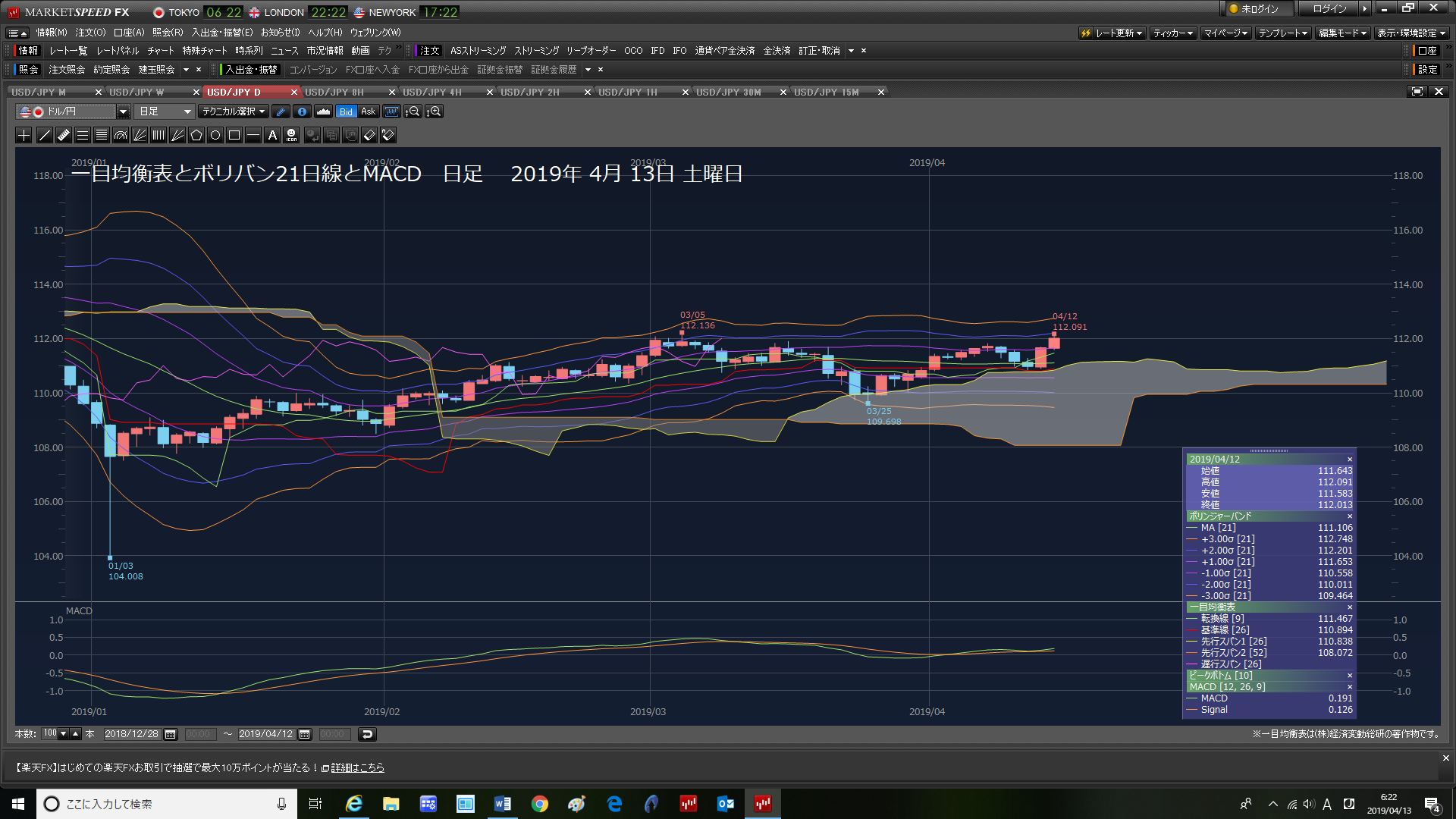Click the chart pencil edit icon
The image size is (1456, 819).
(281, 111)
